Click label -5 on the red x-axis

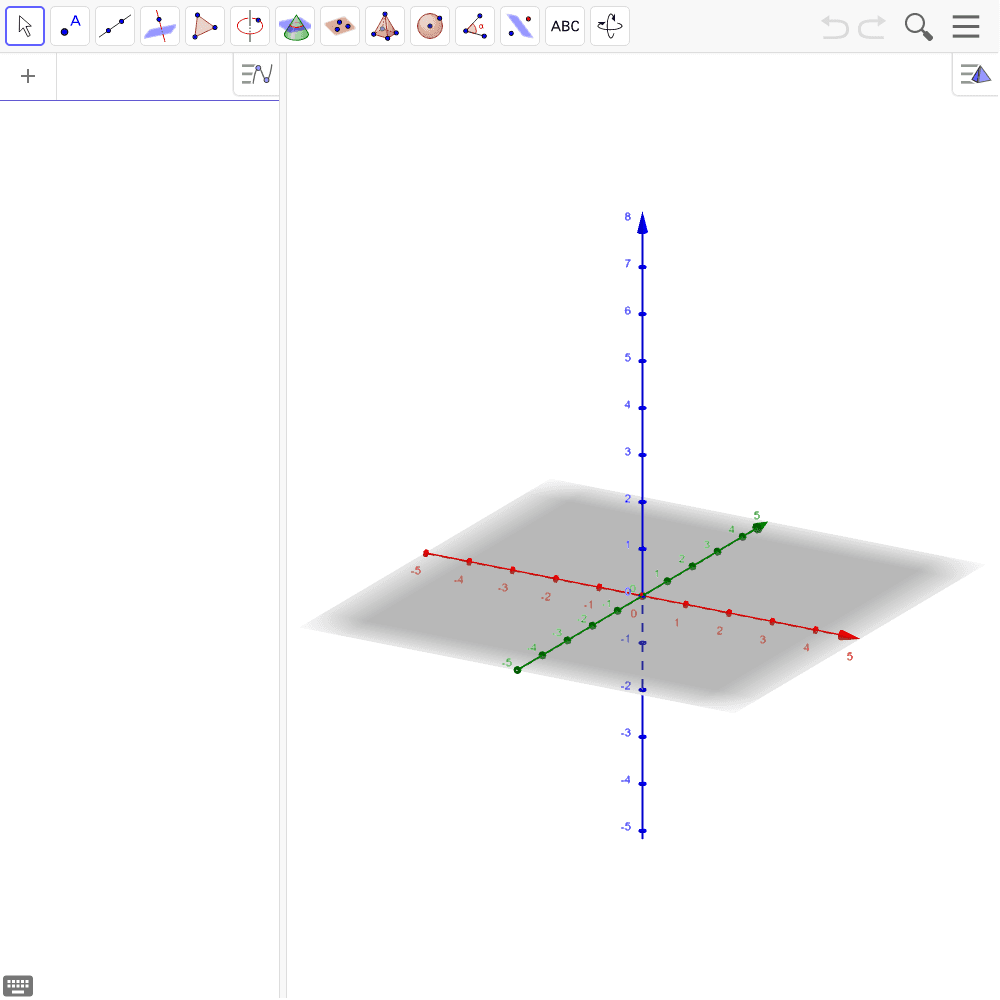pos(416,571)
